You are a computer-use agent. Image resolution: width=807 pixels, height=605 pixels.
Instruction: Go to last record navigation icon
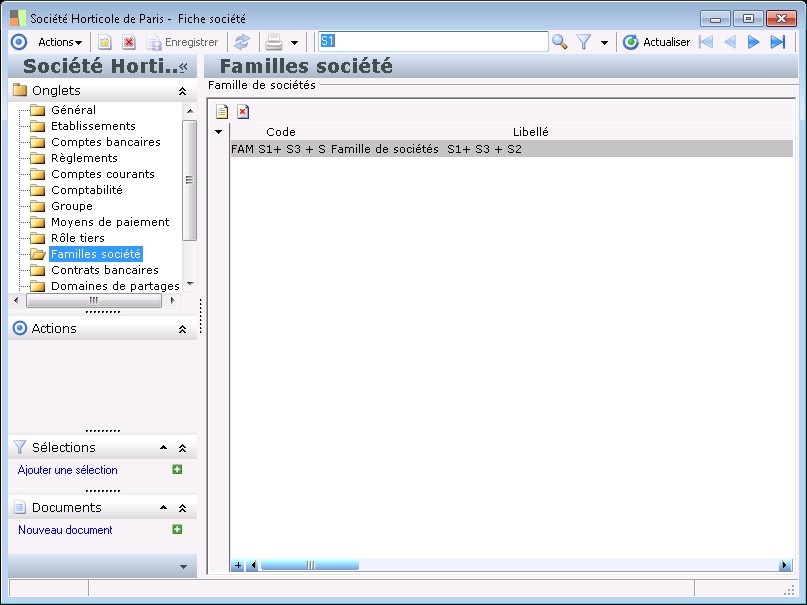[778, 42]
